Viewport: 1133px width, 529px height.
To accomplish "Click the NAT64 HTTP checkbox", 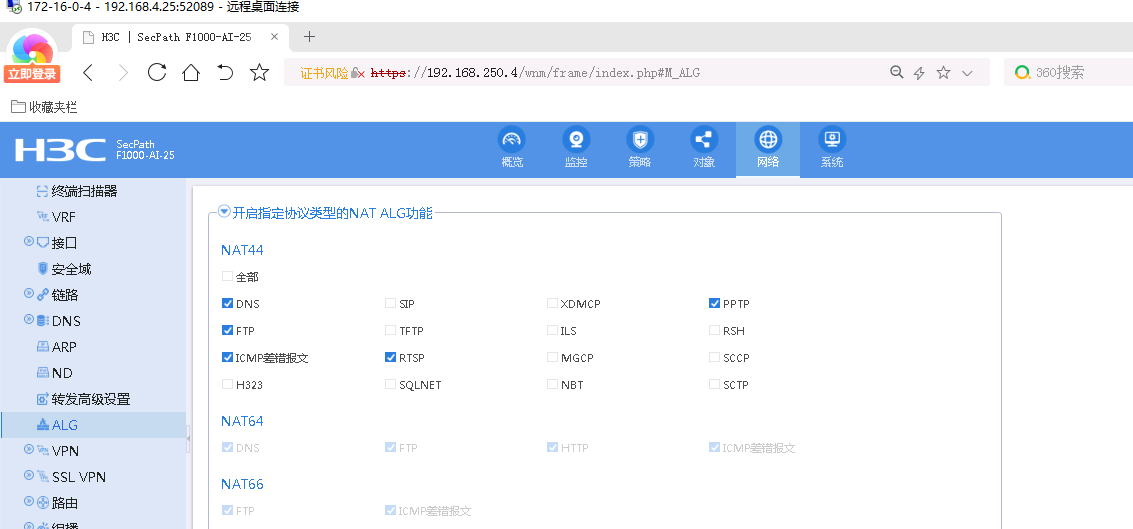I will coord(552,447).
